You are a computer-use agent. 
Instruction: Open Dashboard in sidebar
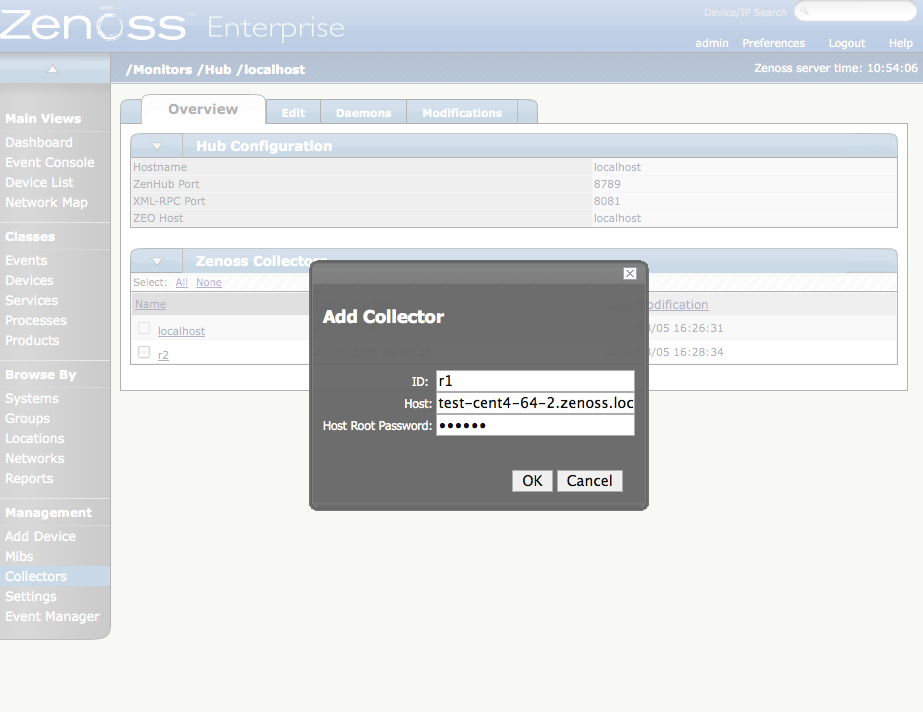pos(39,142)
